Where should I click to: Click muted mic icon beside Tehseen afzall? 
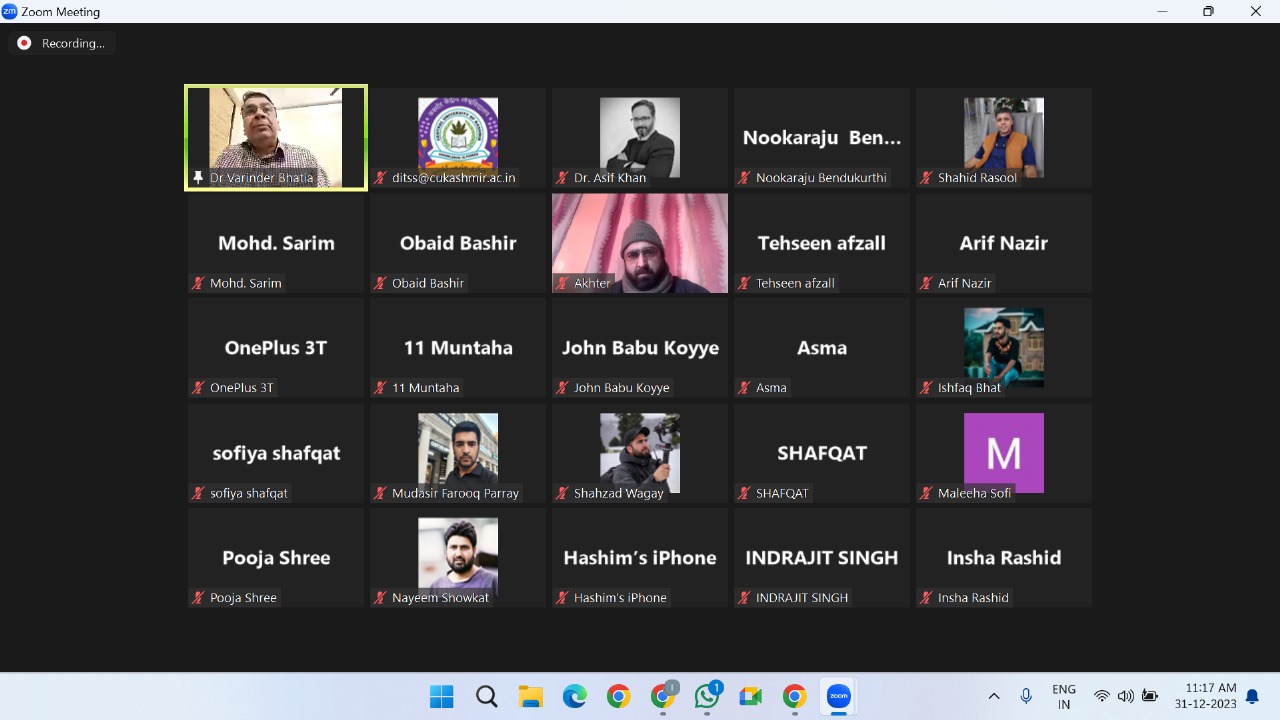click(744, 283)
